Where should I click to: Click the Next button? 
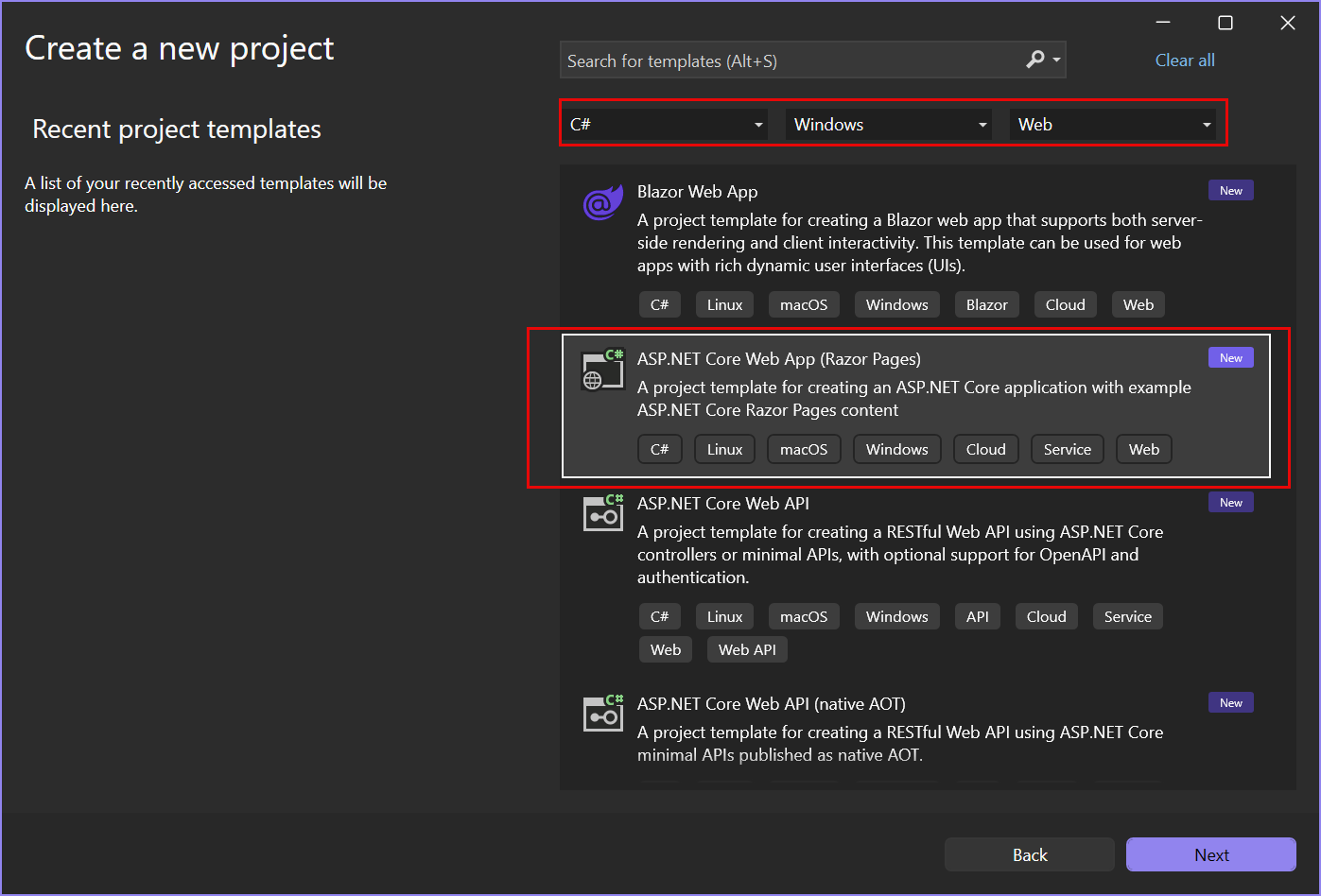tap(1211, 854)
